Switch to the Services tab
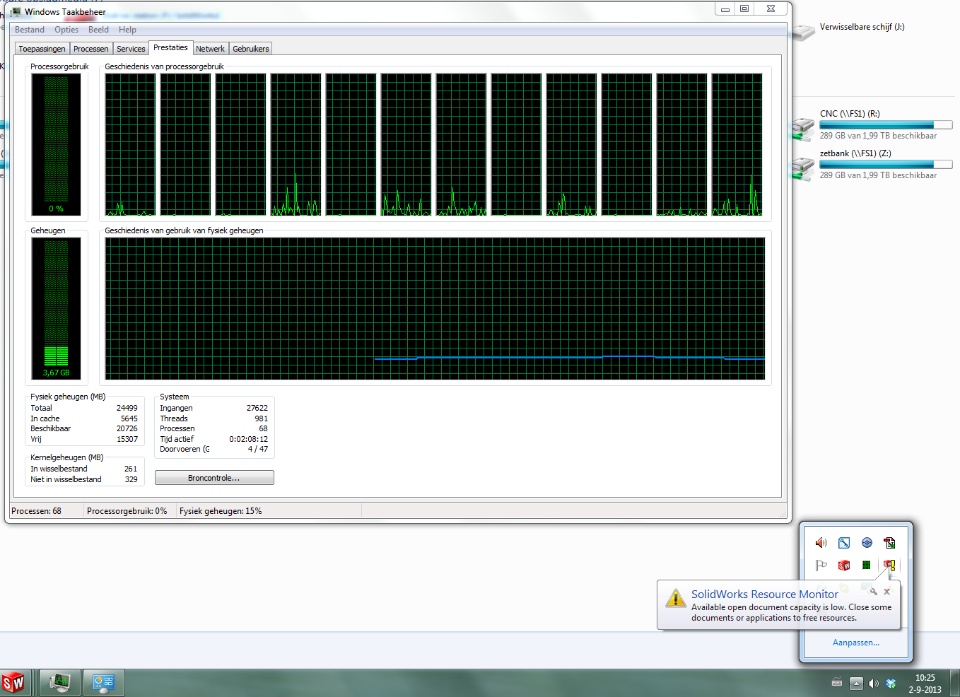 coord(130,48)
